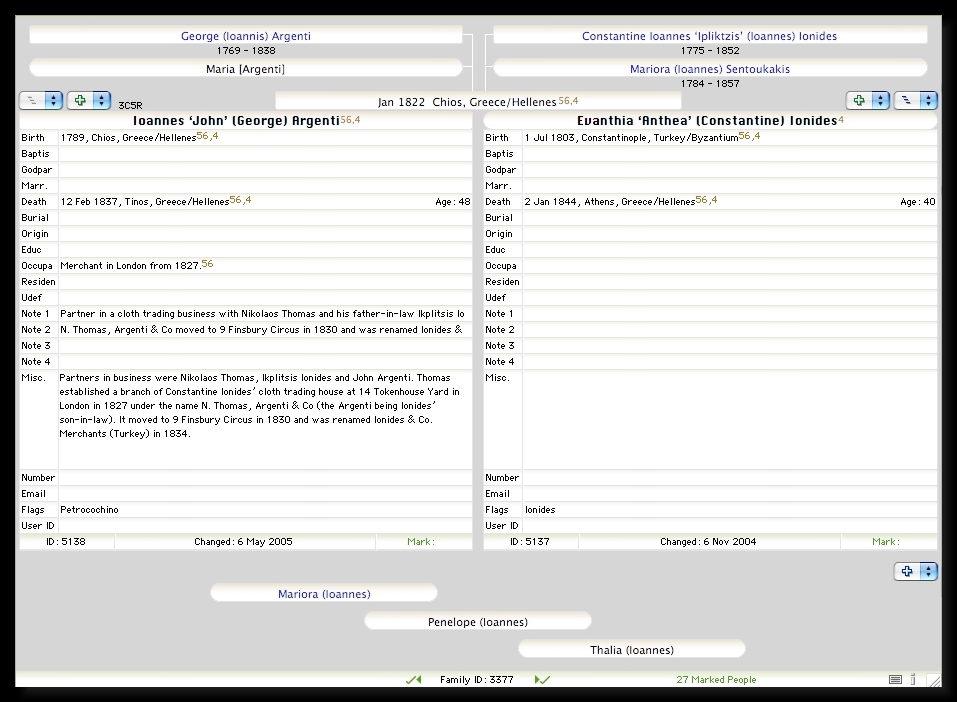Viewport: 957px width, 702px height.
Task: Click the left spouse list popup icon
Action: click(40, 101)
